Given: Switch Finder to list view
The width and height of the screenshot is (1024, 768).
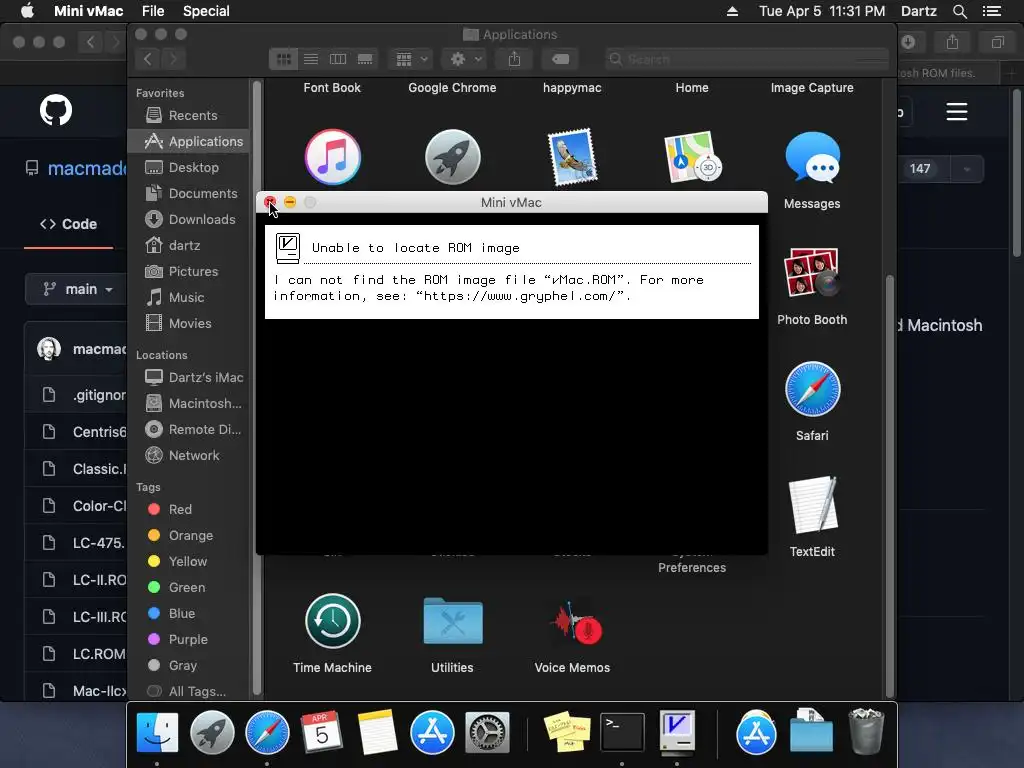Looking at the screenshot, I should (x=311, y=59).
